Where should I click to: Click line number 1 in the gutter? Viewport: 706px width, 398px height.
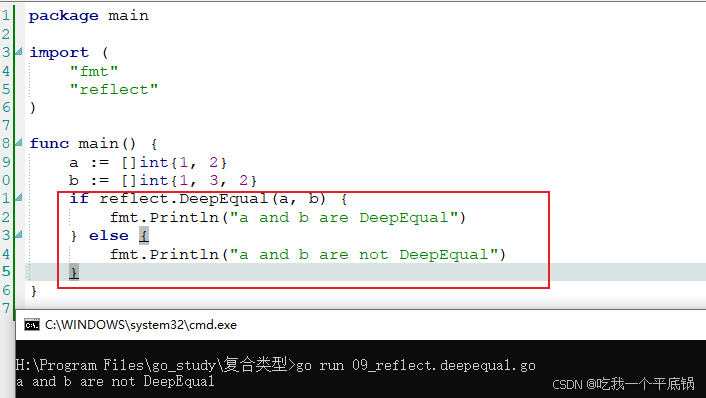(6, 16)
